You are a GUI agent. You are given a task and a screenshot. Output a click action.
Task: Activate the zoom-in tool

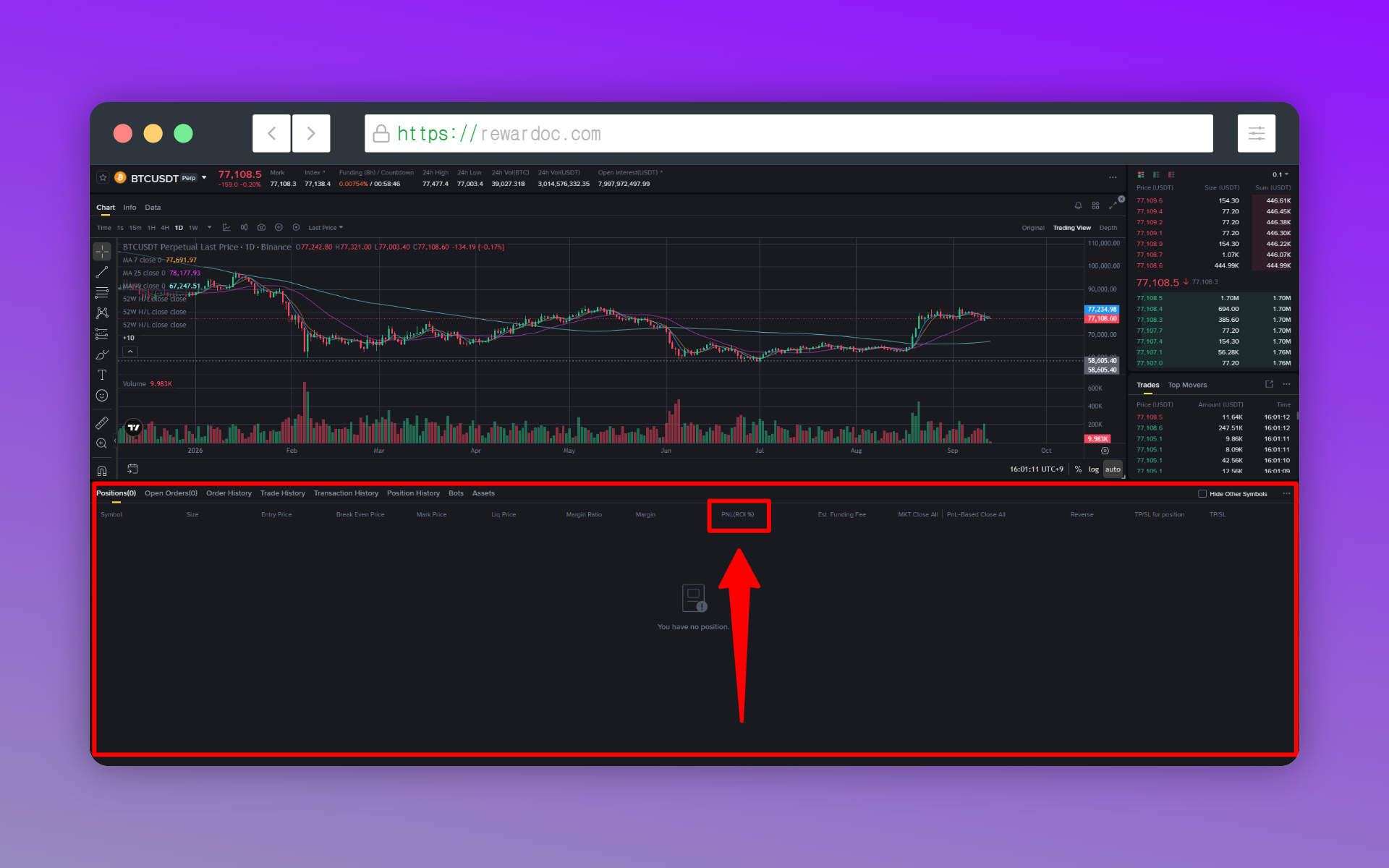[102, 443]
